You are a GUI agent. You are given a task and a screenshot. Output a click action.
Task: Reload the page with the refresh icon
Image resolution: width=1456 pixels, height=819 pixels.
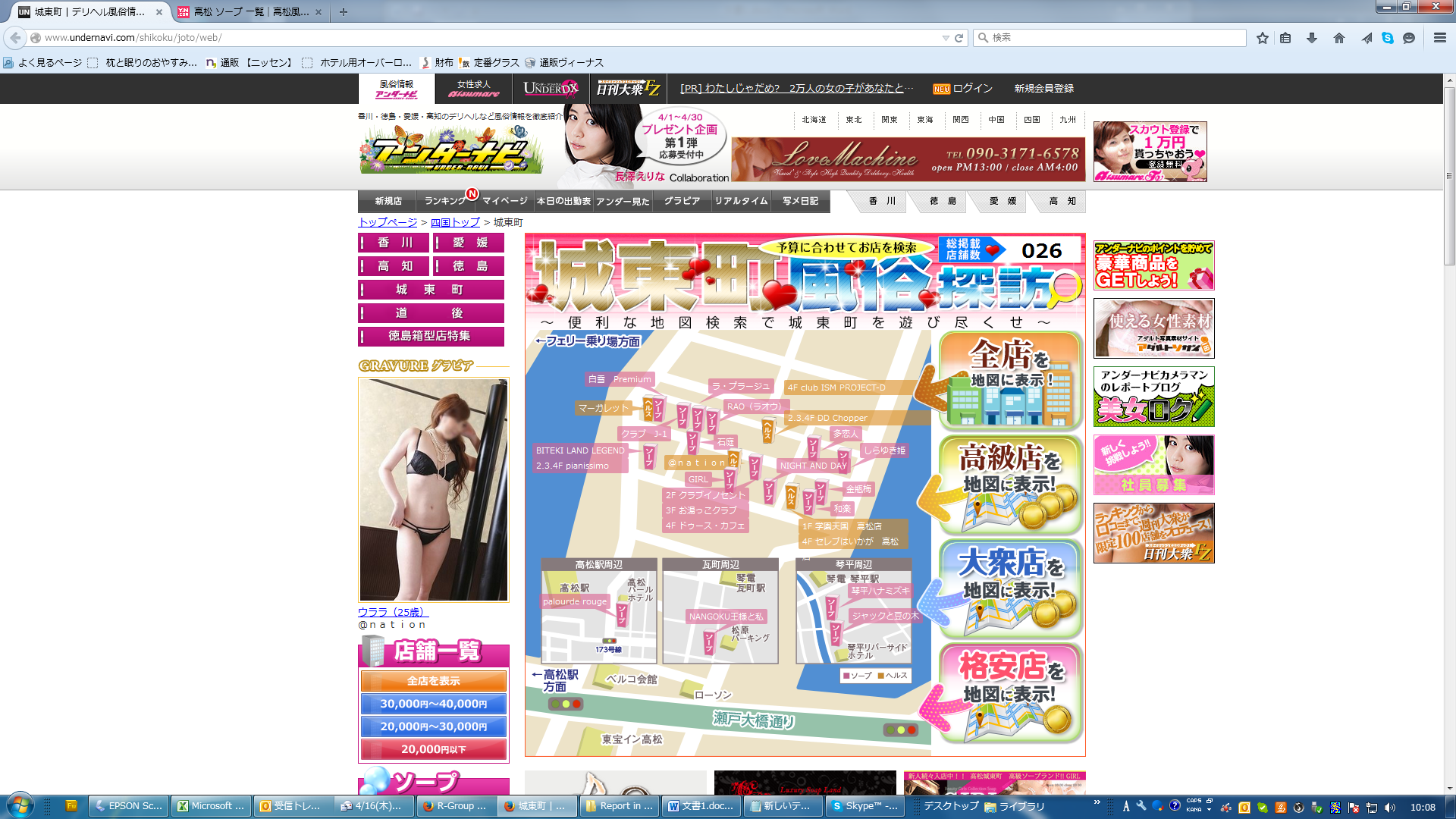(x=959, y=38)
